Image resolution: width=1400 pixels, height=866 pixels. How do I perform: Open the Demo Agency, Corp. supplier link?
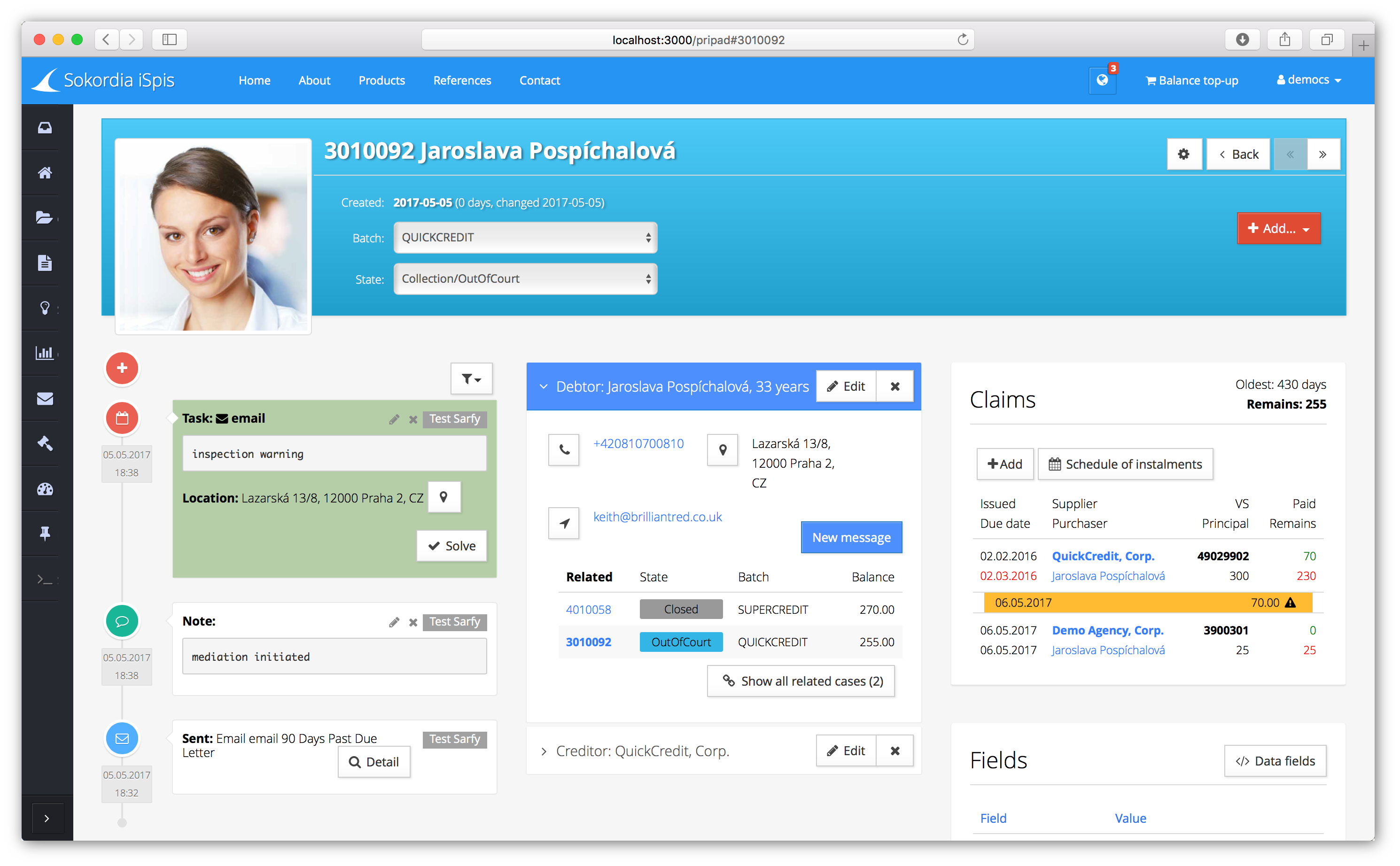click(x=1108, y=630)
